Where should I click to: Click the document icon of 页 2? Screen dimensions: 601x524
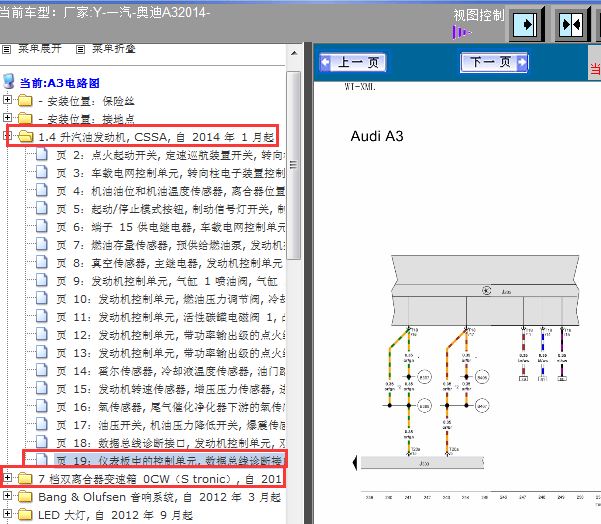pos(41,154)
